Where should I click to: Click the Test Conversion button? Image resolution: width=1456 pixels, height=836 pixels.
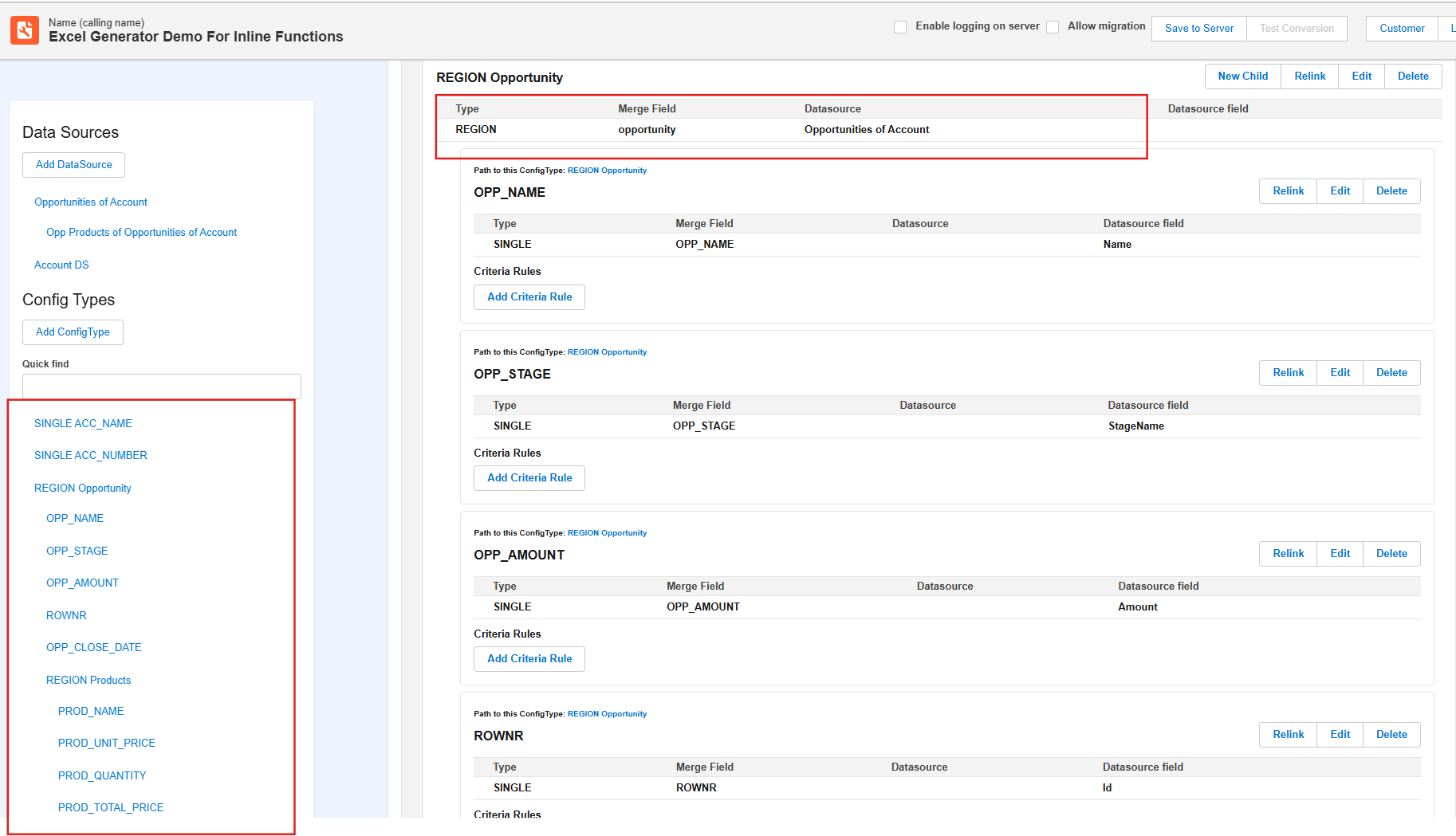click(1297, 29)
